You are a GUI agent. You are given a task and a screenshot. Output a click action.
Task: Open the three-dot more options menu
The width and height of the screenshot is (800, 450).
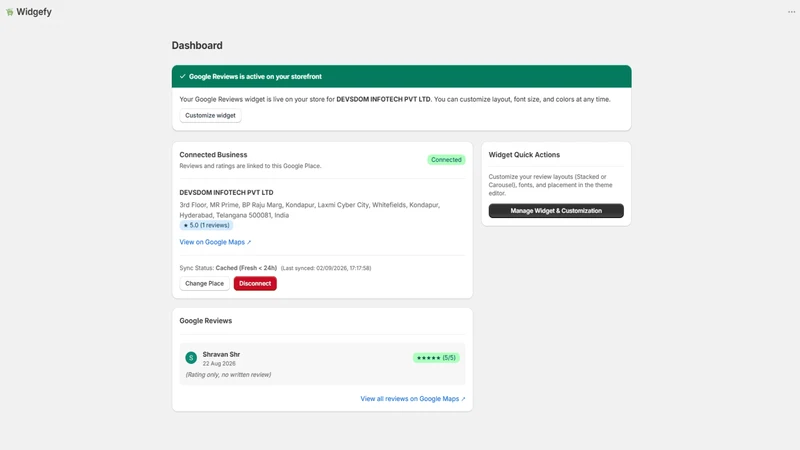791,12
